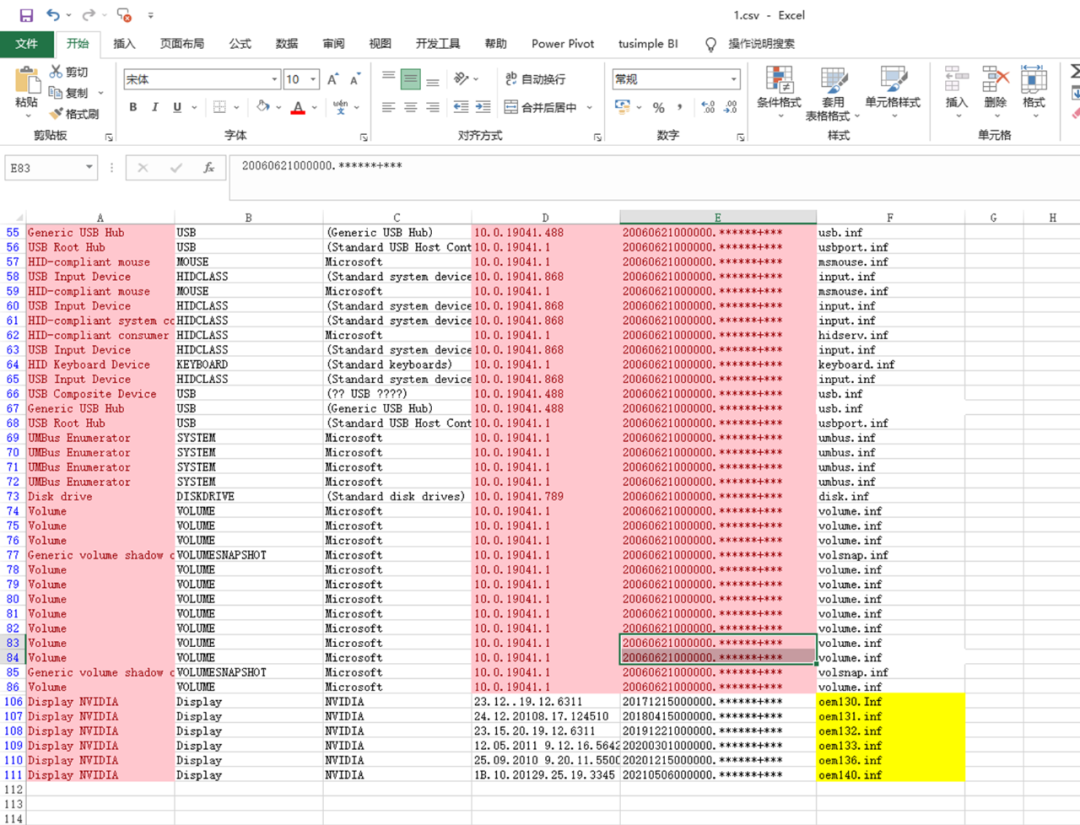Click the increase decimal places icon
1080x825 pixels.
pos(708,107)
